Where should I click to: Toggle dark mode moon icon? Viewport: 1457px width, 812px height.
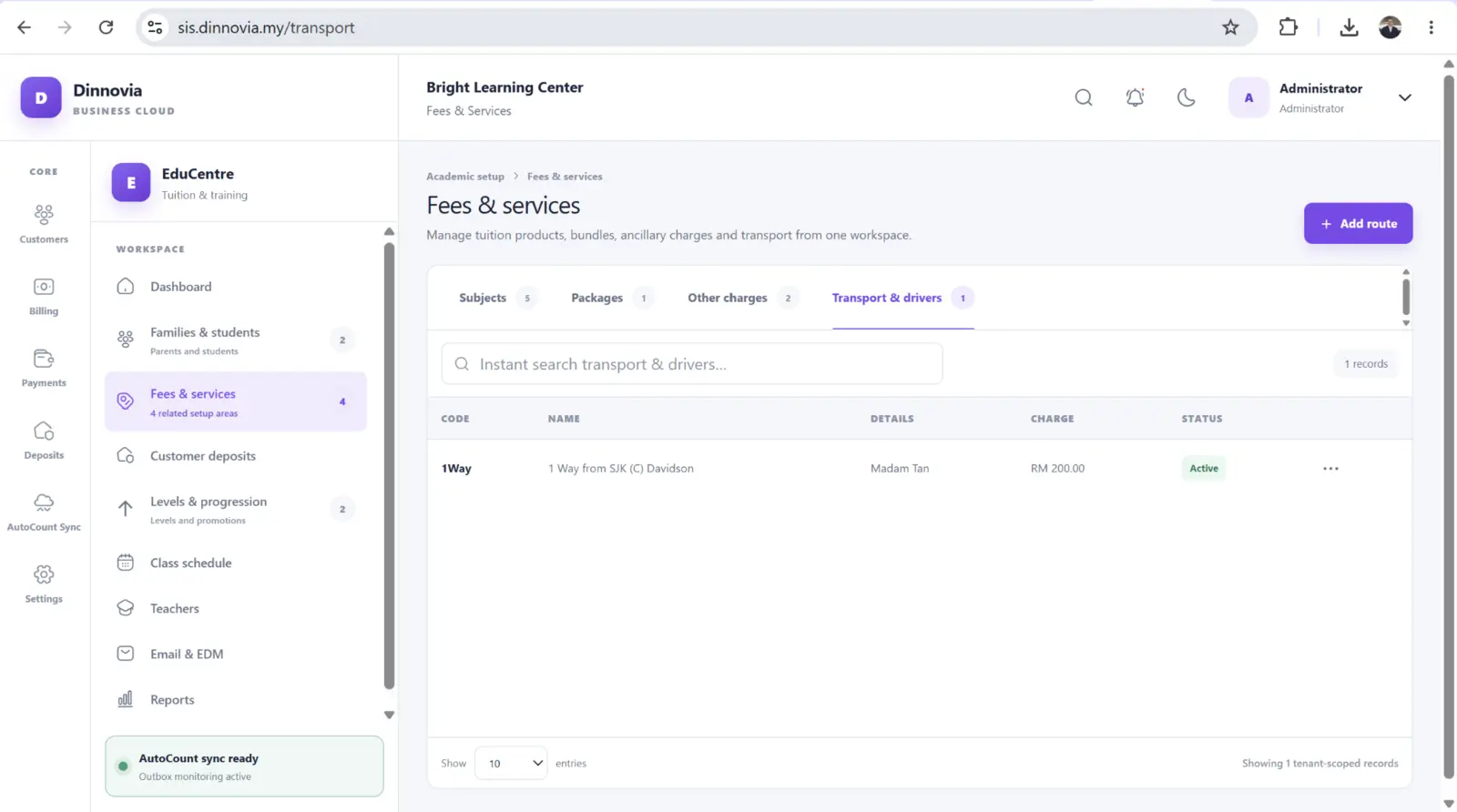[1186, 97]
